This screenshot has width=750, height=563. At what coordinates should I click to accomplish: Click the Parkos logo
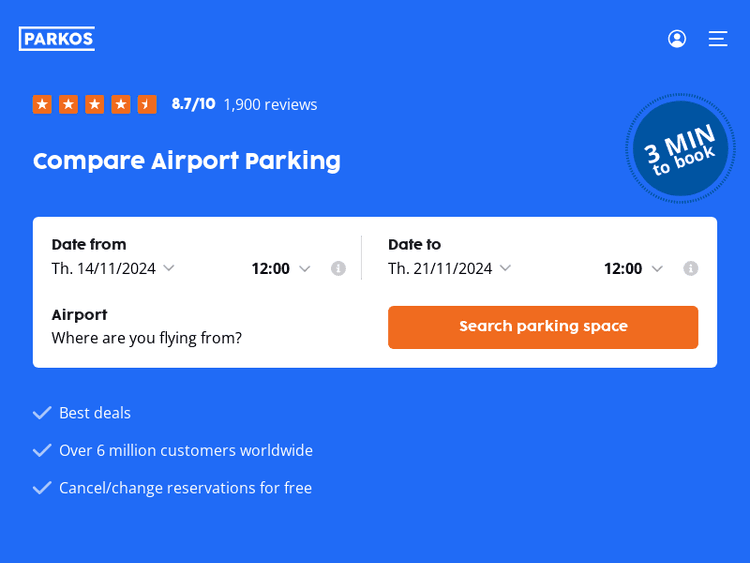pos(57,39)
